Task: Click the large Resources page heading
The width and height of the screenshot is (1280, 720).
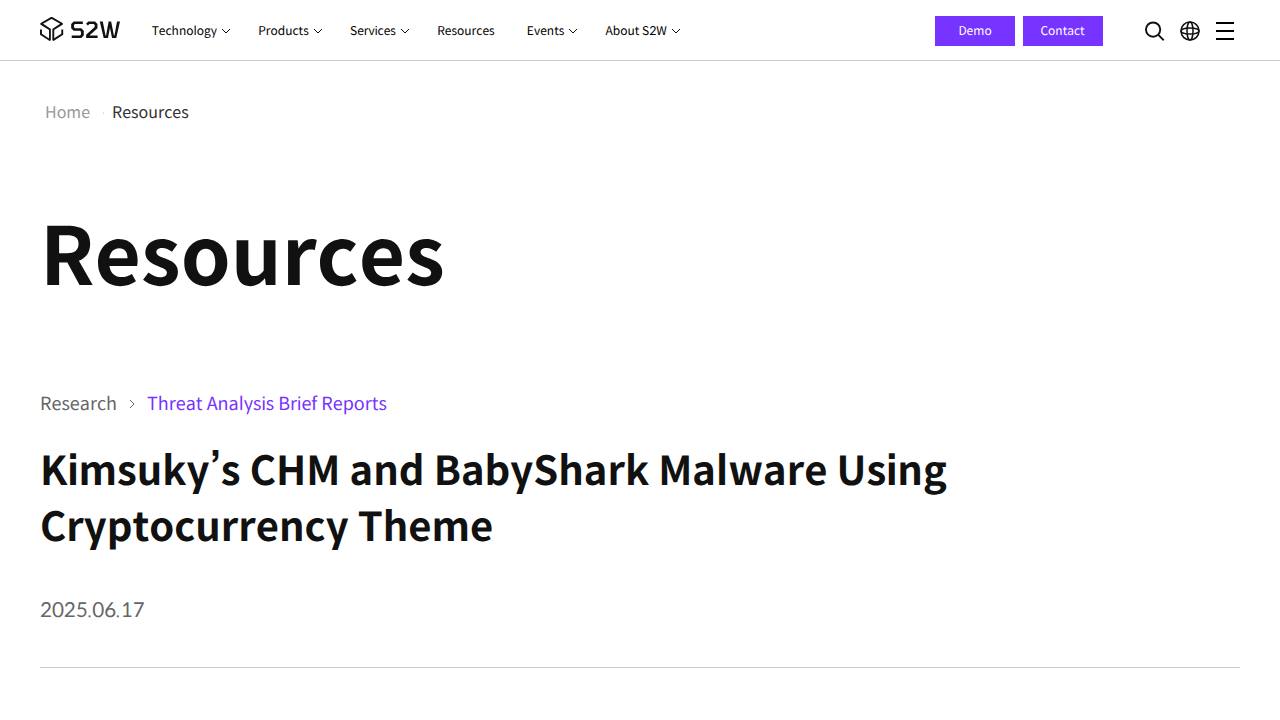Action: pos(242,255)
